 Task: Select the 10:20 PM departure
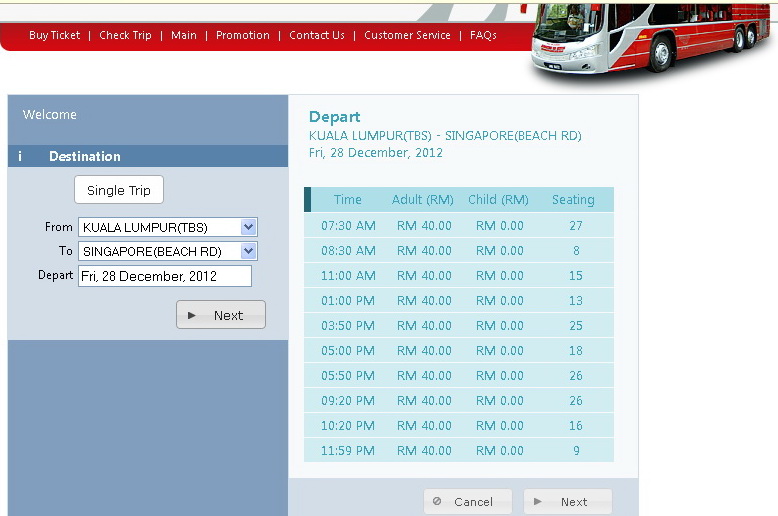459,425
